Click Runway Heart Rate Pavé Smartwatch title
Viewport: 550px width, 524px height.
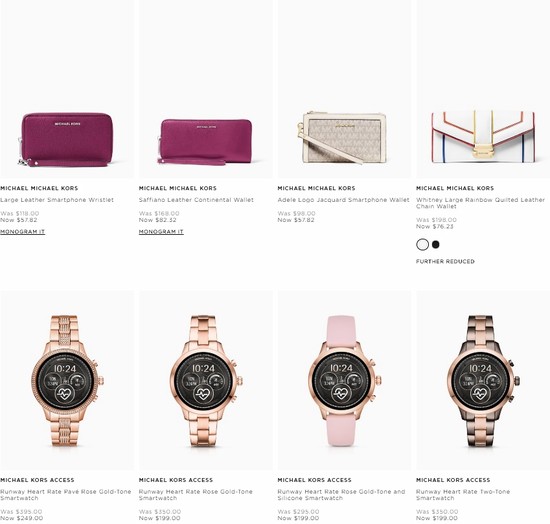(66, 495)
